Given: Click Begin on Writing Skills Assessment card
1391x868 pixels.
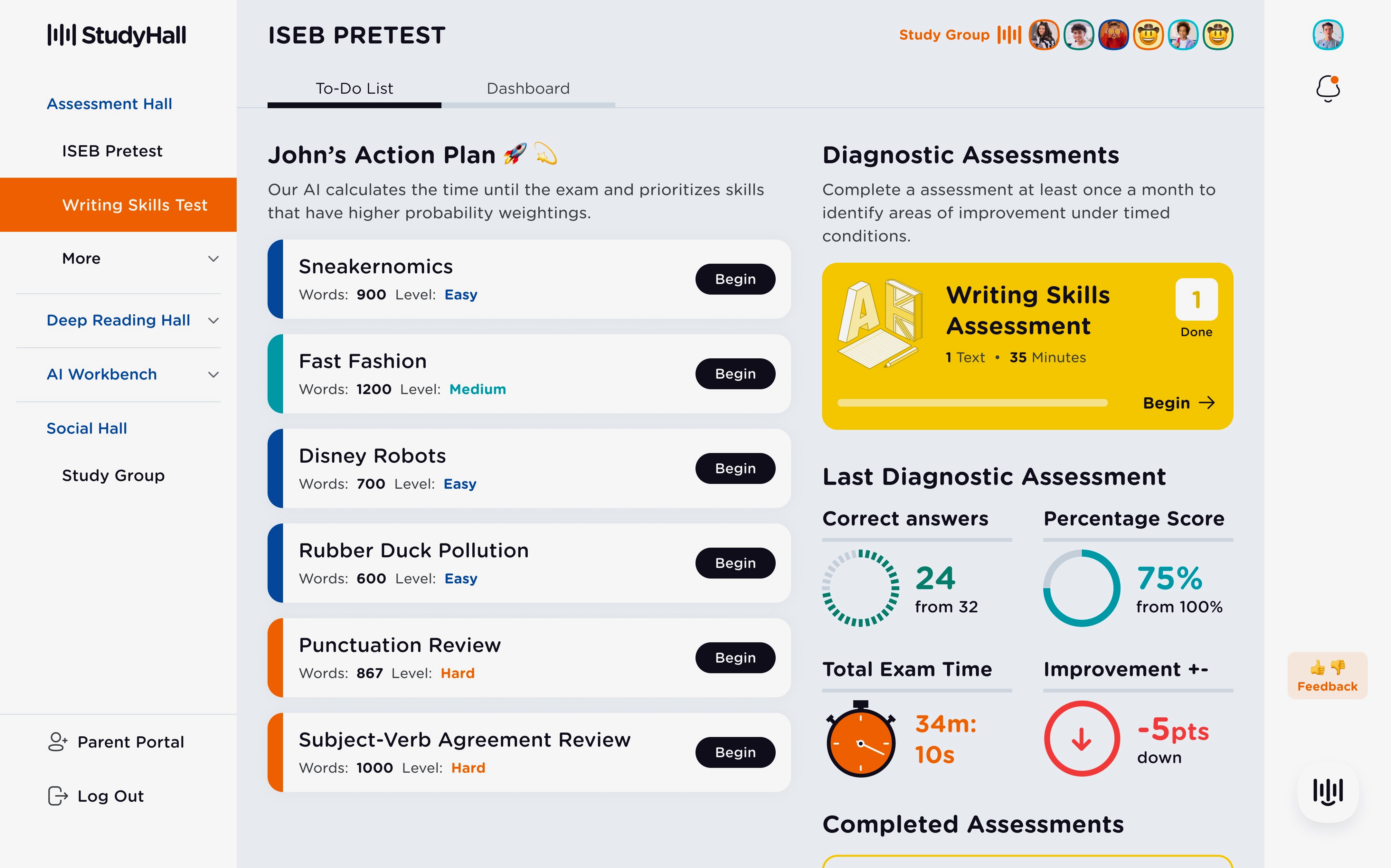Looking at the screenshot, I should (x=1178, y=403).
